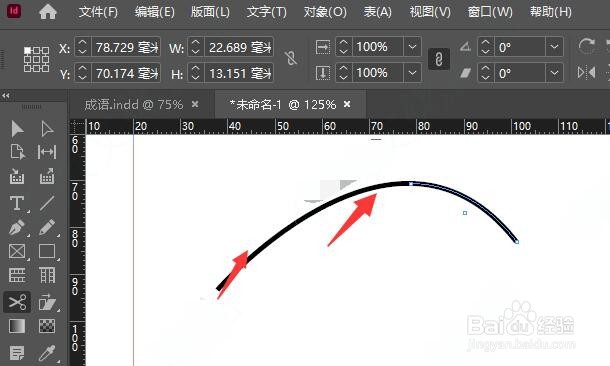The height and width of the screenshot is (366, 610).
Task: Select the Pencil tool
Action: pyautogui.click(x=47, y=228)
